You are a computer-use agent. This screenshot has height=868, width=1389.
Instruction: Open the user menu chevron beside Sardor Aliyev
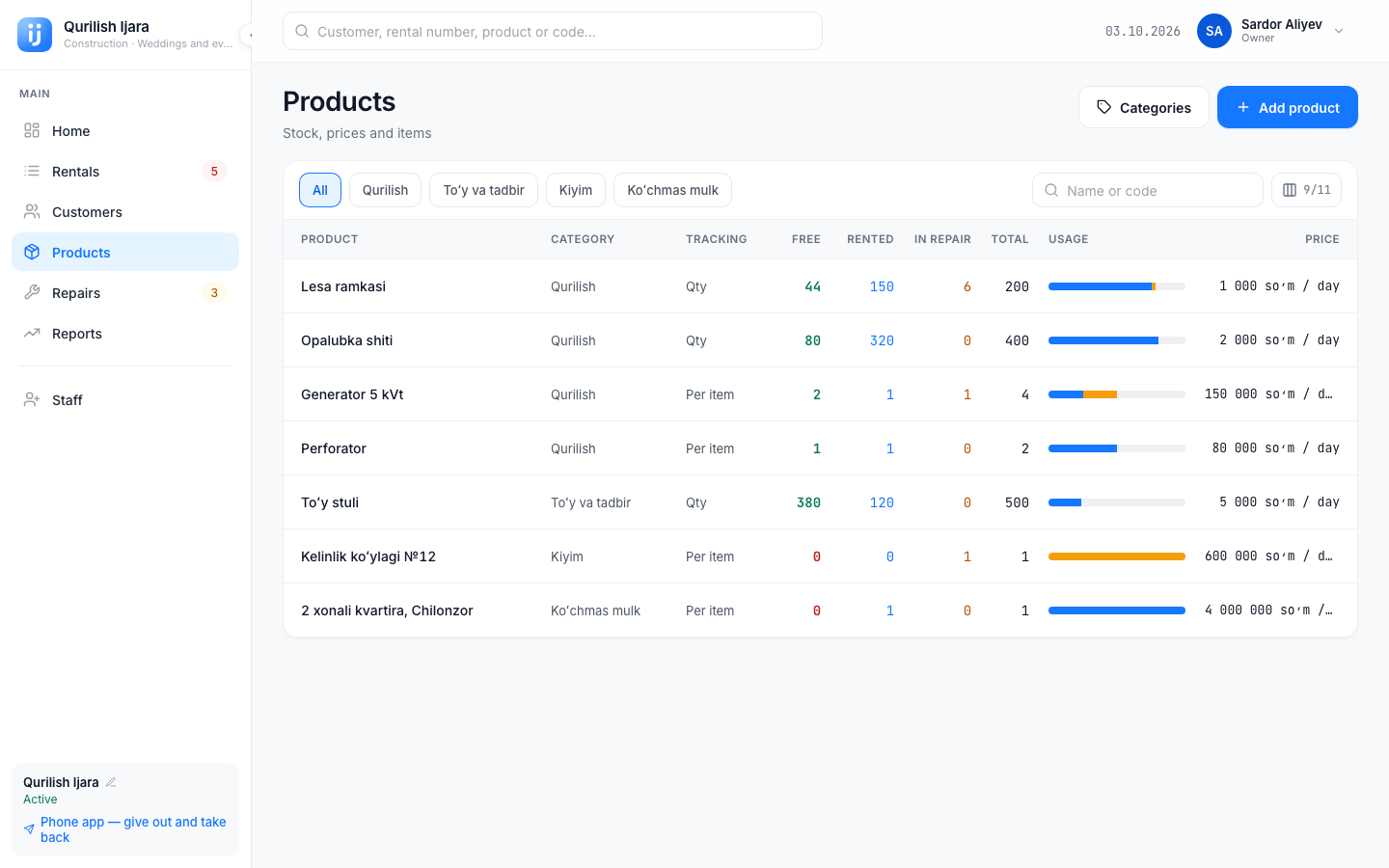pyautogui.click(x=1339, y=31)
